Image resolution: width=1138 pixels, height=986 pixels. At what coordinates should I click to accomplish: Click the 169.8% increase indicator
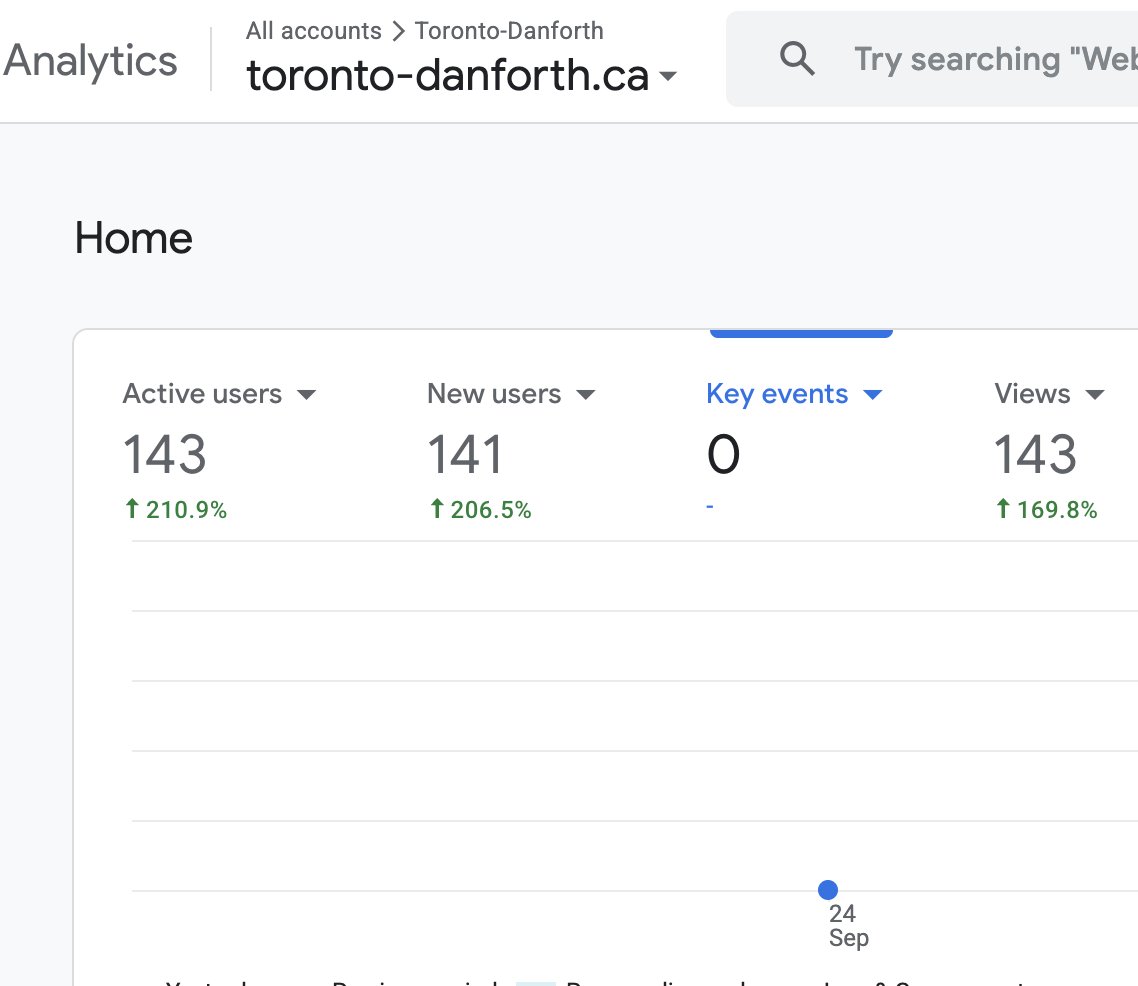tap(1046, 509)
